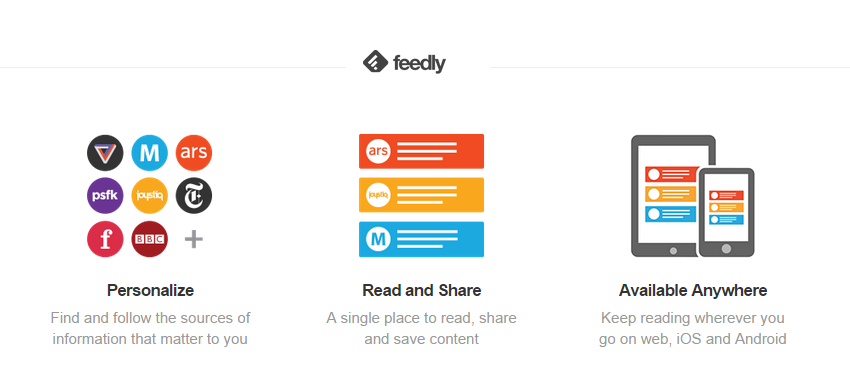Image resolution: width=850 pixels, height=375 pixels.
Task: Click the 'Keep reading wherever you go' text
Action: click(x=693, y=328)
